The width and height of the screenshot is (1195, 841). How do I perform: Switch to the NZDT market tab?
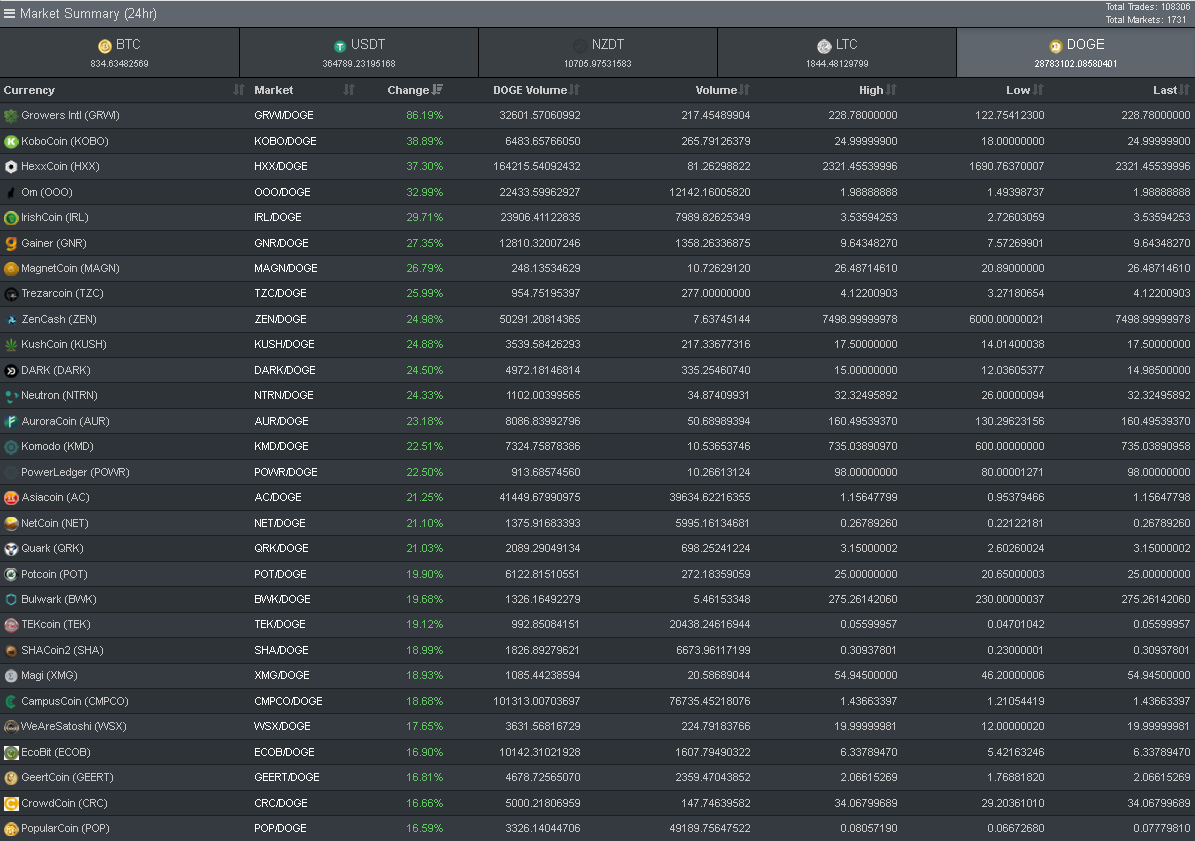pyautogui.click(x=598, y=53)
